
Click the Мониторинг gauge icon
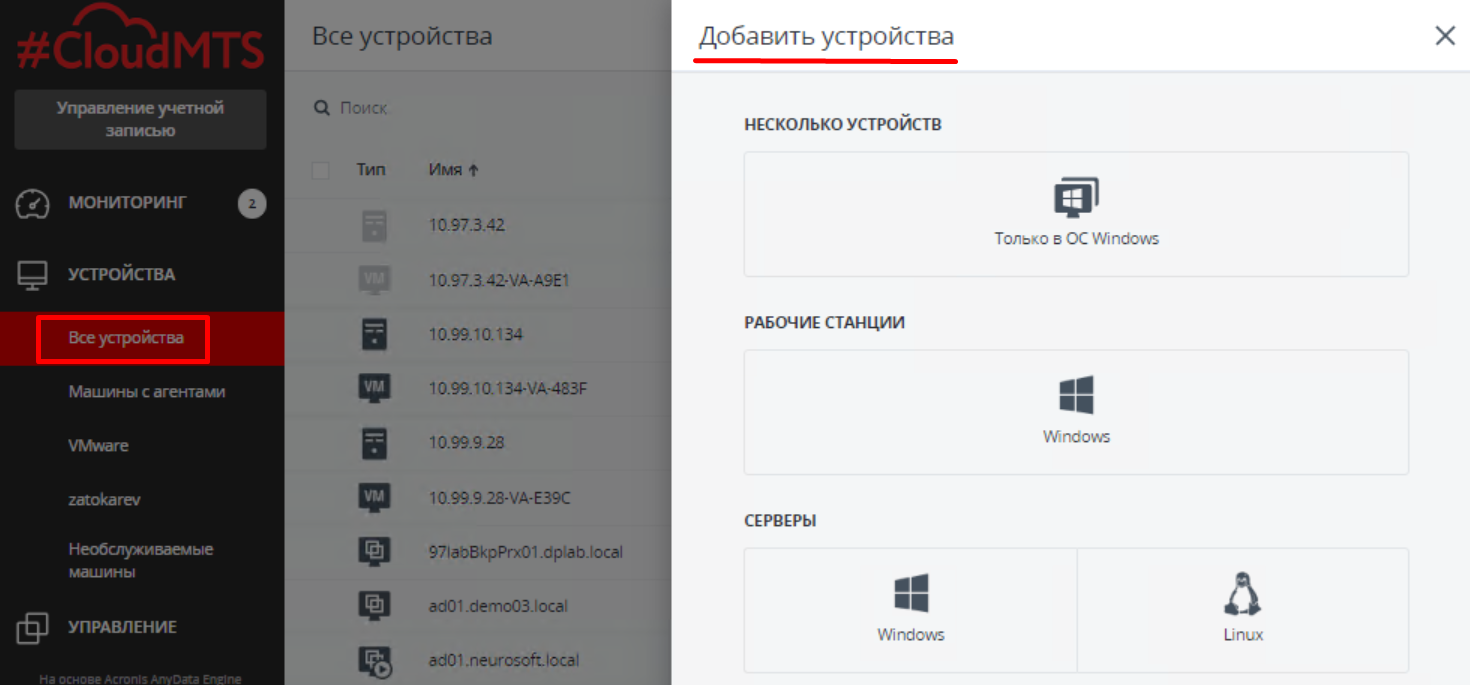click(33, 204)
